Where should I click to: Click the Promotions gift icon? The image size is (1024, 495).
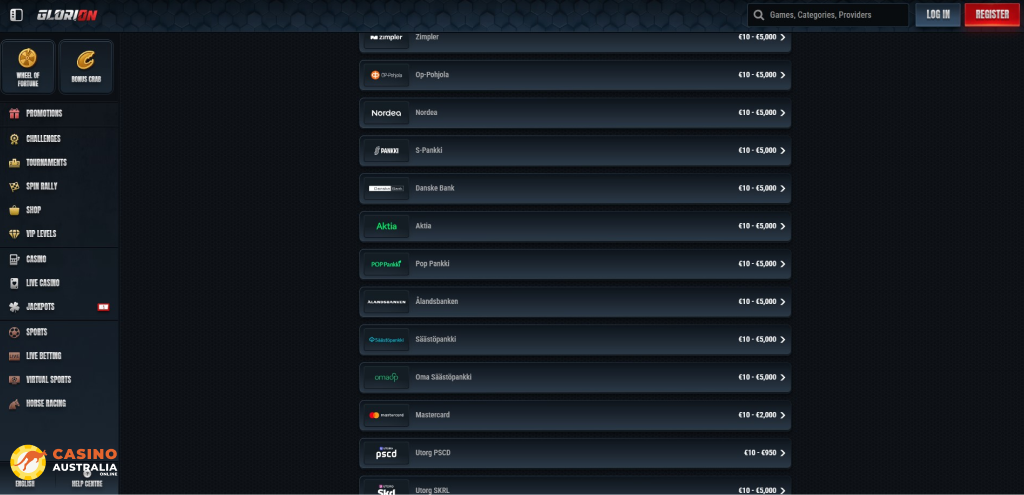(x=14, y=114)
